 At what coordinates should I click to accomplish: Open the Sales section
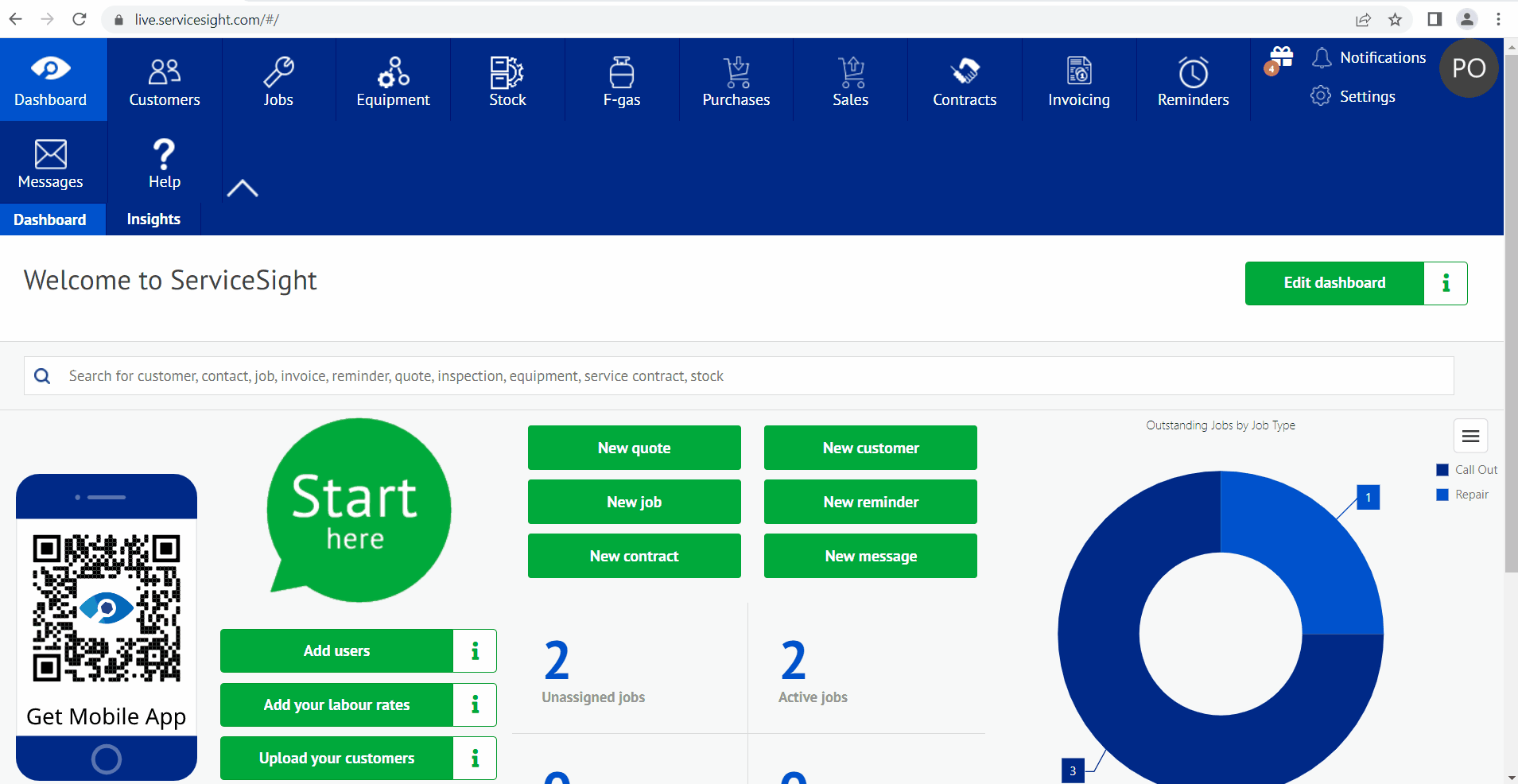[x=851, y=80]
